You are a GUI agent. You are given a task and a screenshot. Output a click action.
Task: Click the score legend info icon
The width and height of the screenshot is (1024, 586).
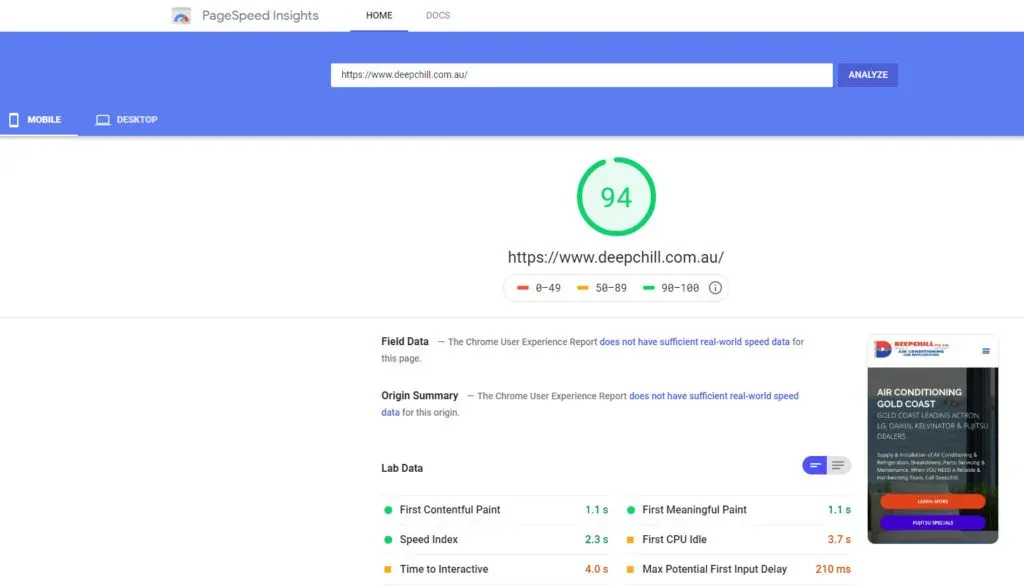point(715,287)
